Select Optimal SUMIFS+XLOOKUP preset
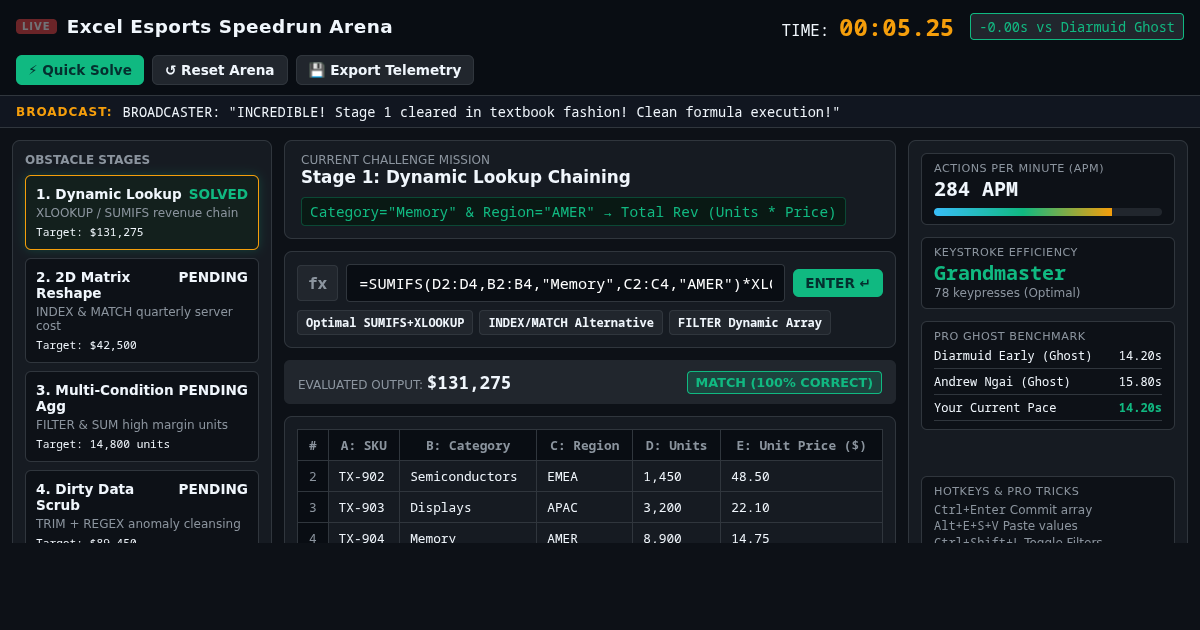Viewport: 1200px width, 630px height. tap(385, 322)
